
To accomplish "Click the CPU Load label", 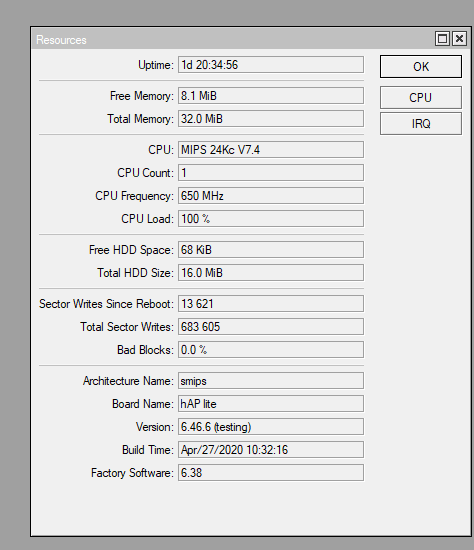I will tap(147, 219).
